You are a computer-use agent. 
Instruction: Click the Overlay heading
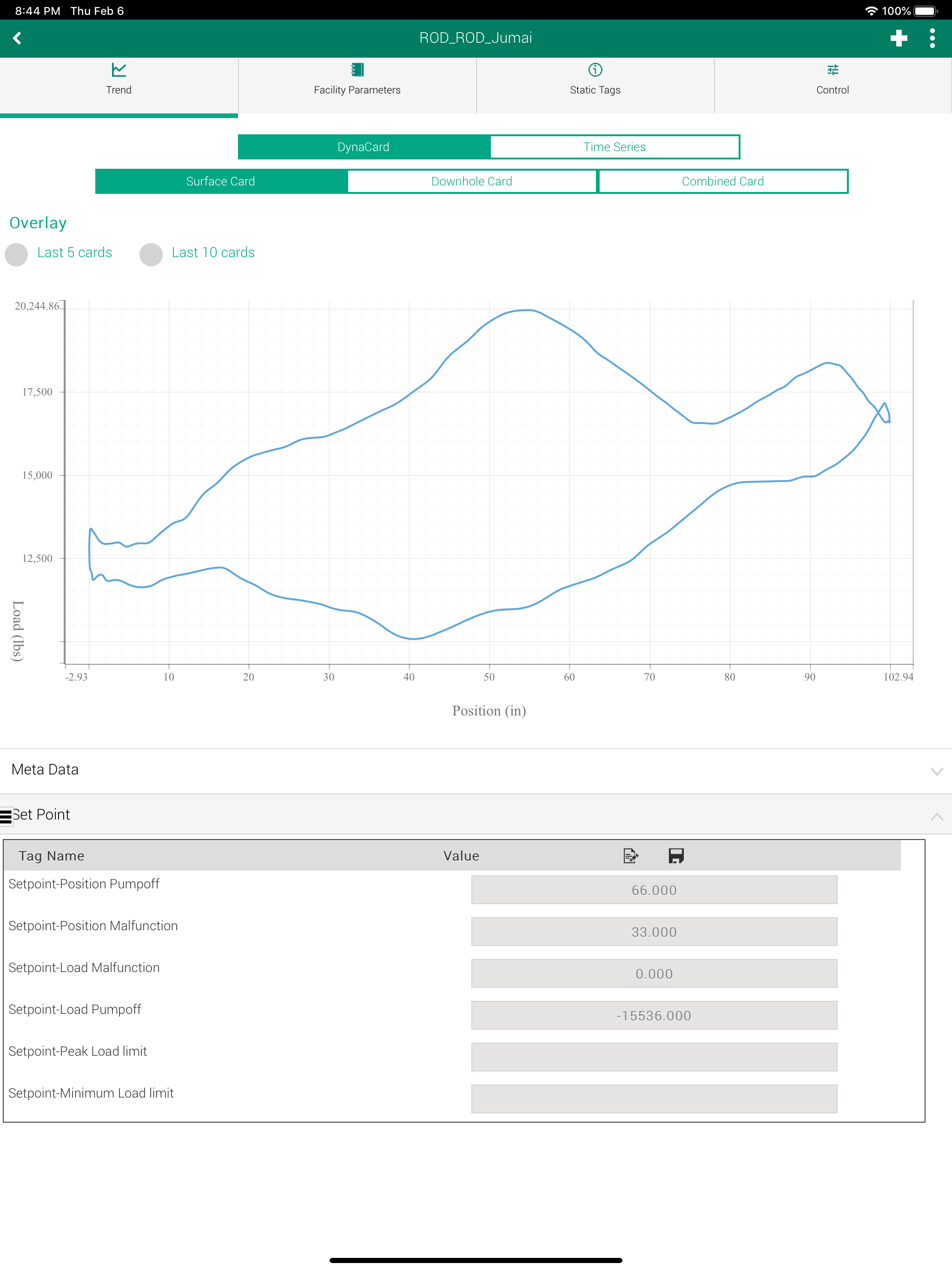click(x=38, y=223)
